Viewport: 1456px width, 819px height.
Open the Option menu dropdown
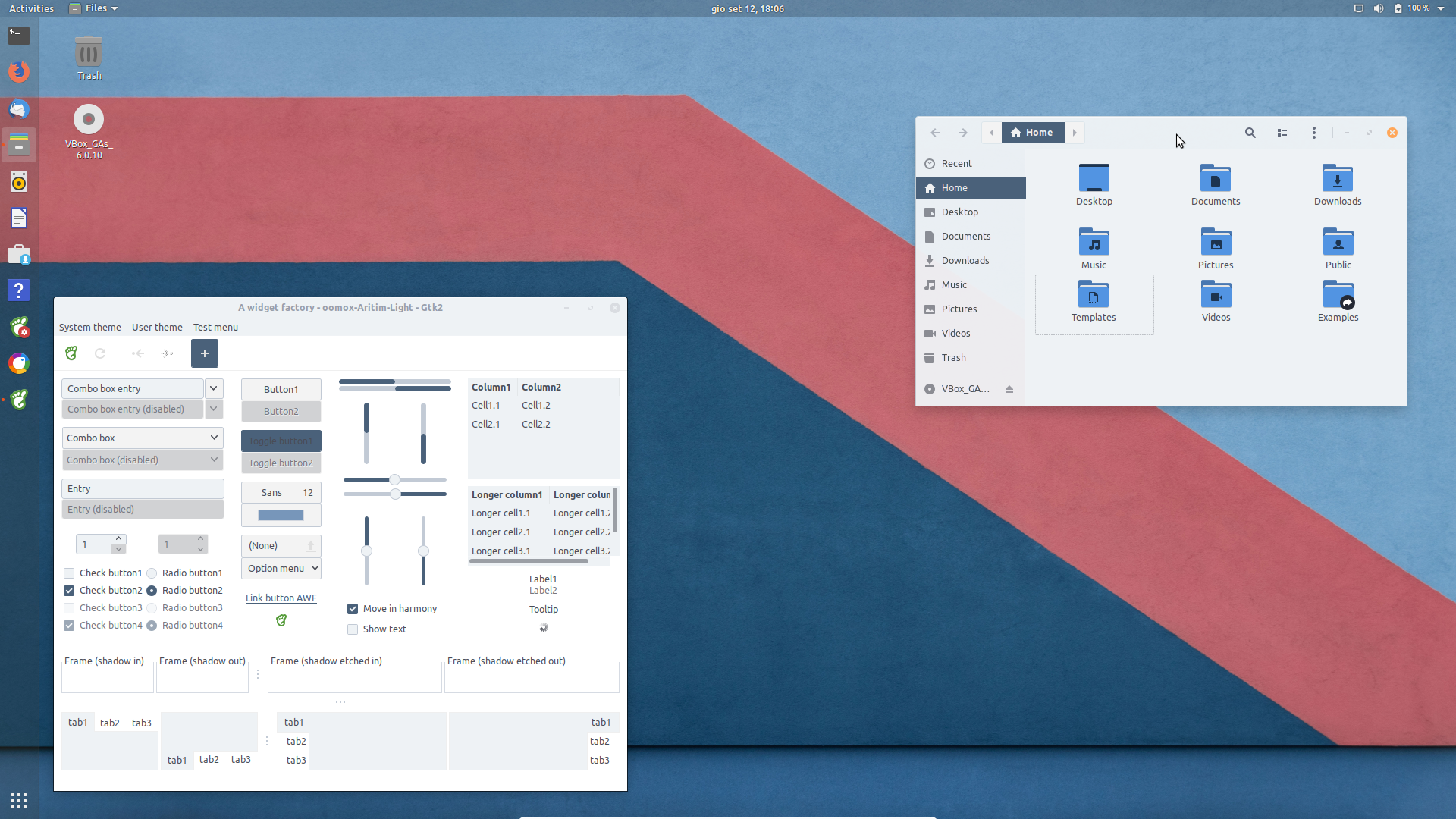[x=281, y=569]
